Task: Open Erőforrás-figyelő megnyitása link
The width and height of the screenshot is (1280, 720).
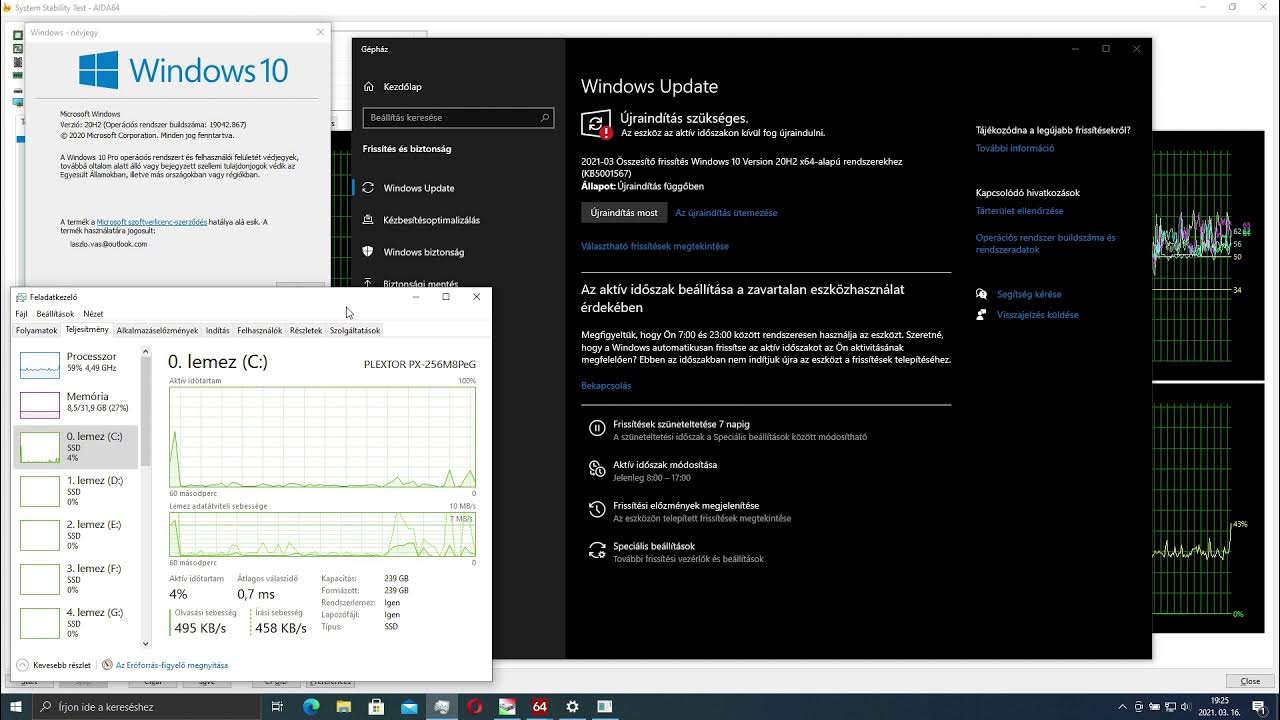Action: tap(172, 665)
